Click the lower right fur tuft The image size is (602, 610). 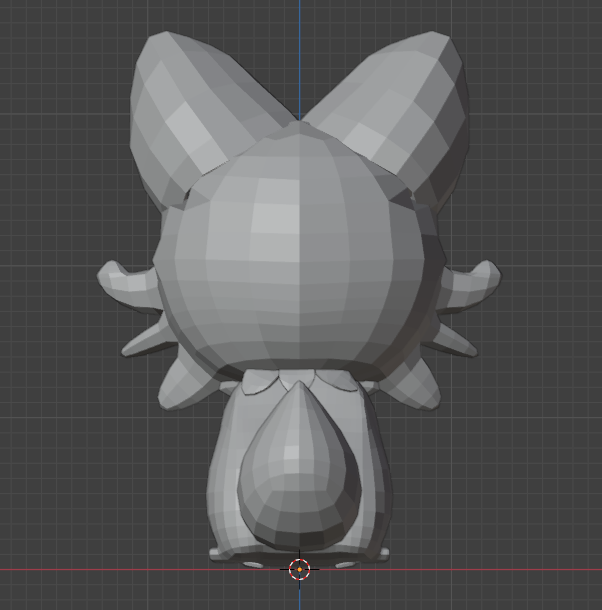click(418, 388)
